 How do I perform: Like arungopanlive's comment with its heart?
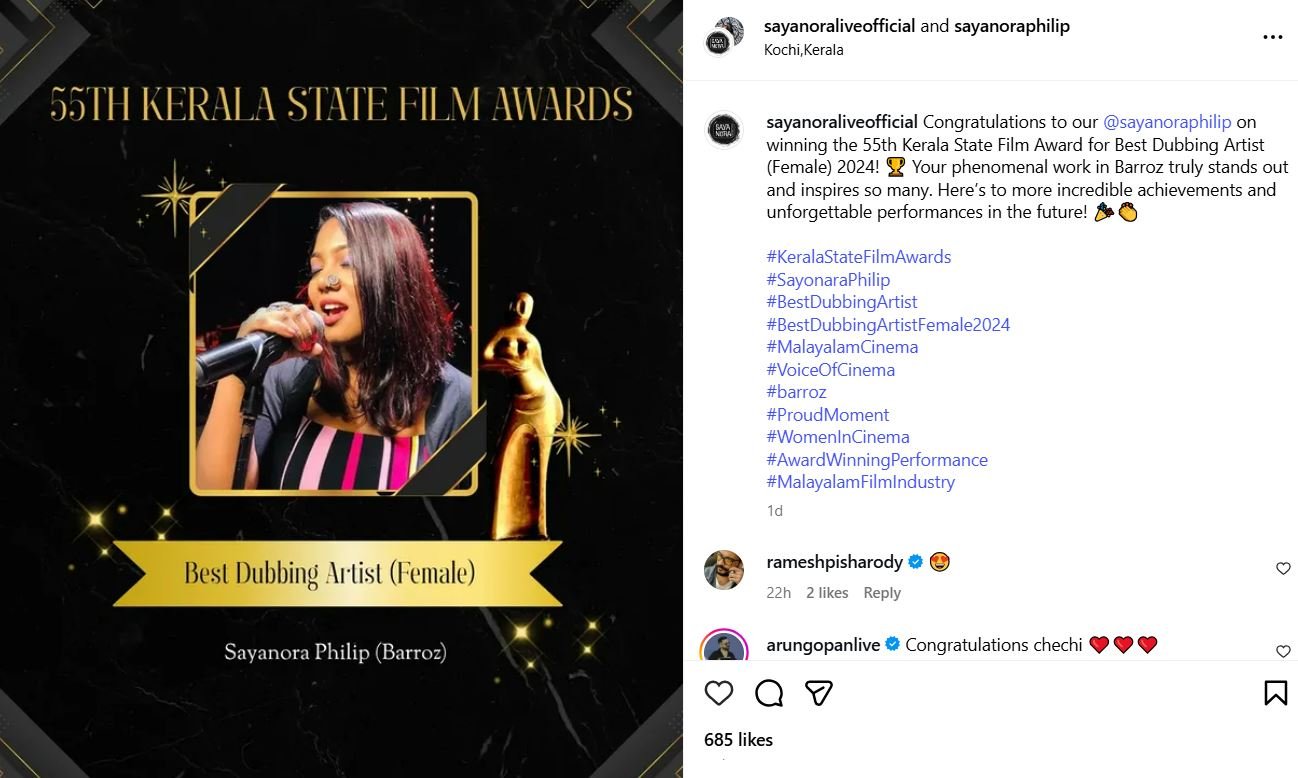pos(1283,651)
